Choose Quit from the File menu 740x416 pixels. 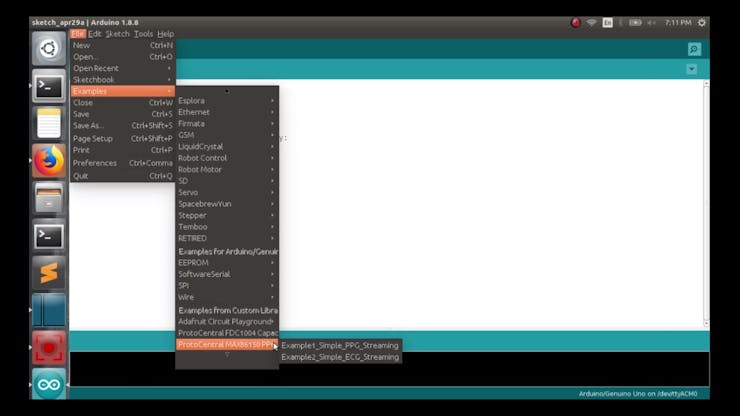coord(123,176)
